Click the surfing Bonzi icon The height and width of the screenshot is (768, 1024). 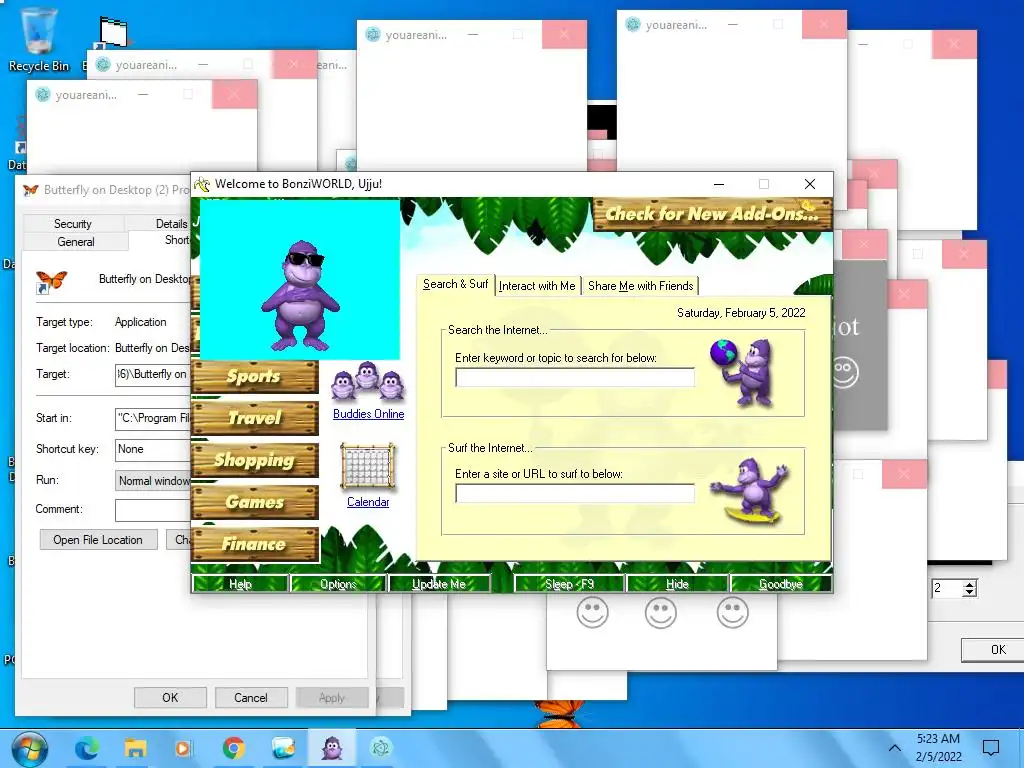tap(750, 490)
